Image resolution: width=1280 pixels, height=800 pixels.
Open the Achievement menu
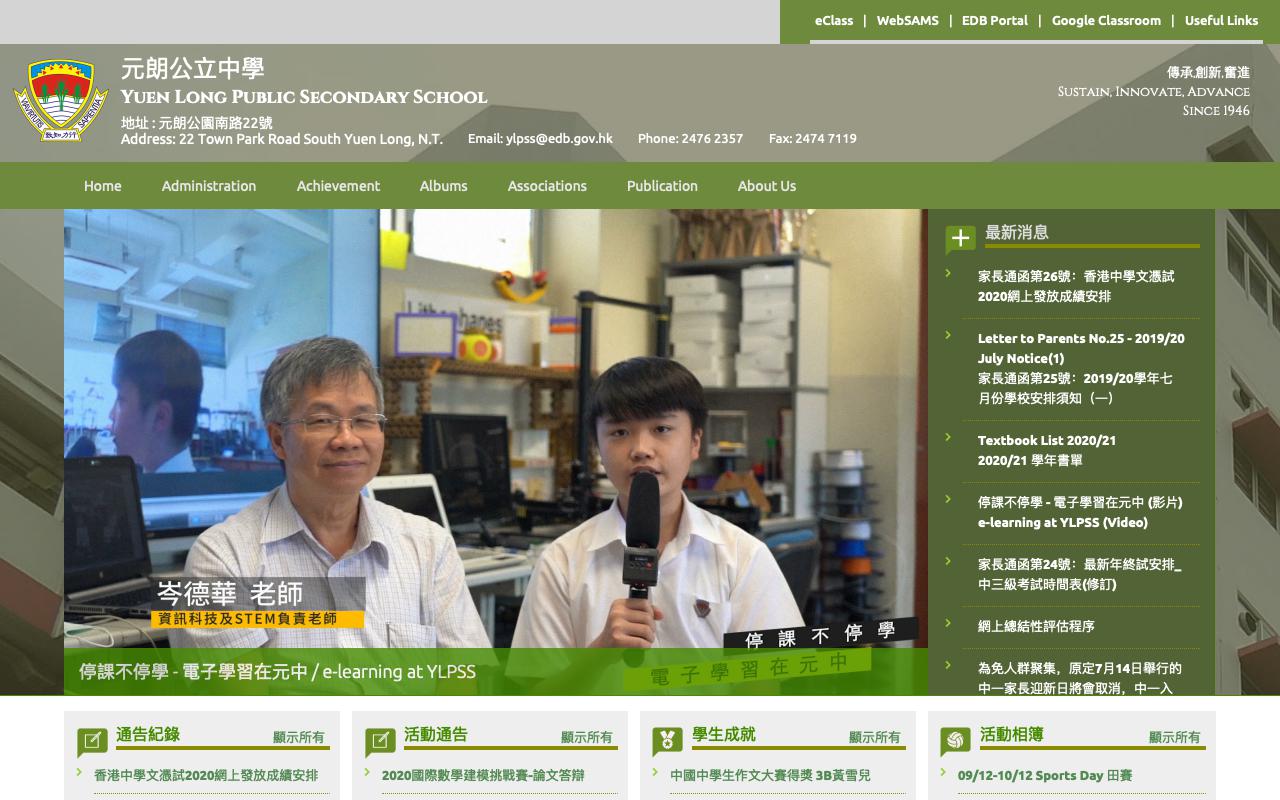pos(338,186)
